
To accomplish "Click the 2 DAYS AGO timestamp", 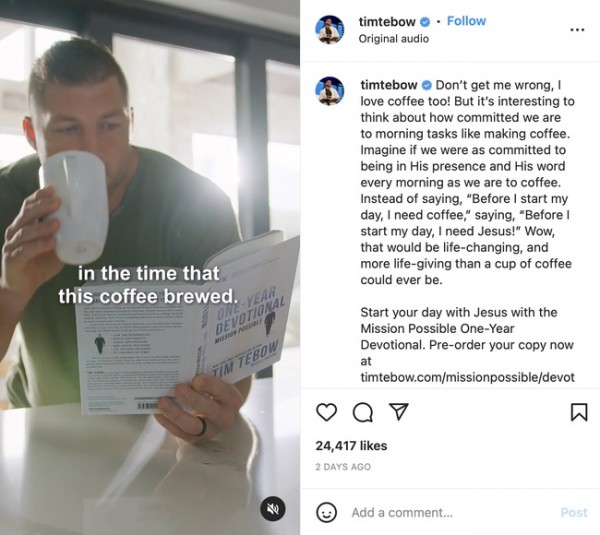I will (343, 467).
